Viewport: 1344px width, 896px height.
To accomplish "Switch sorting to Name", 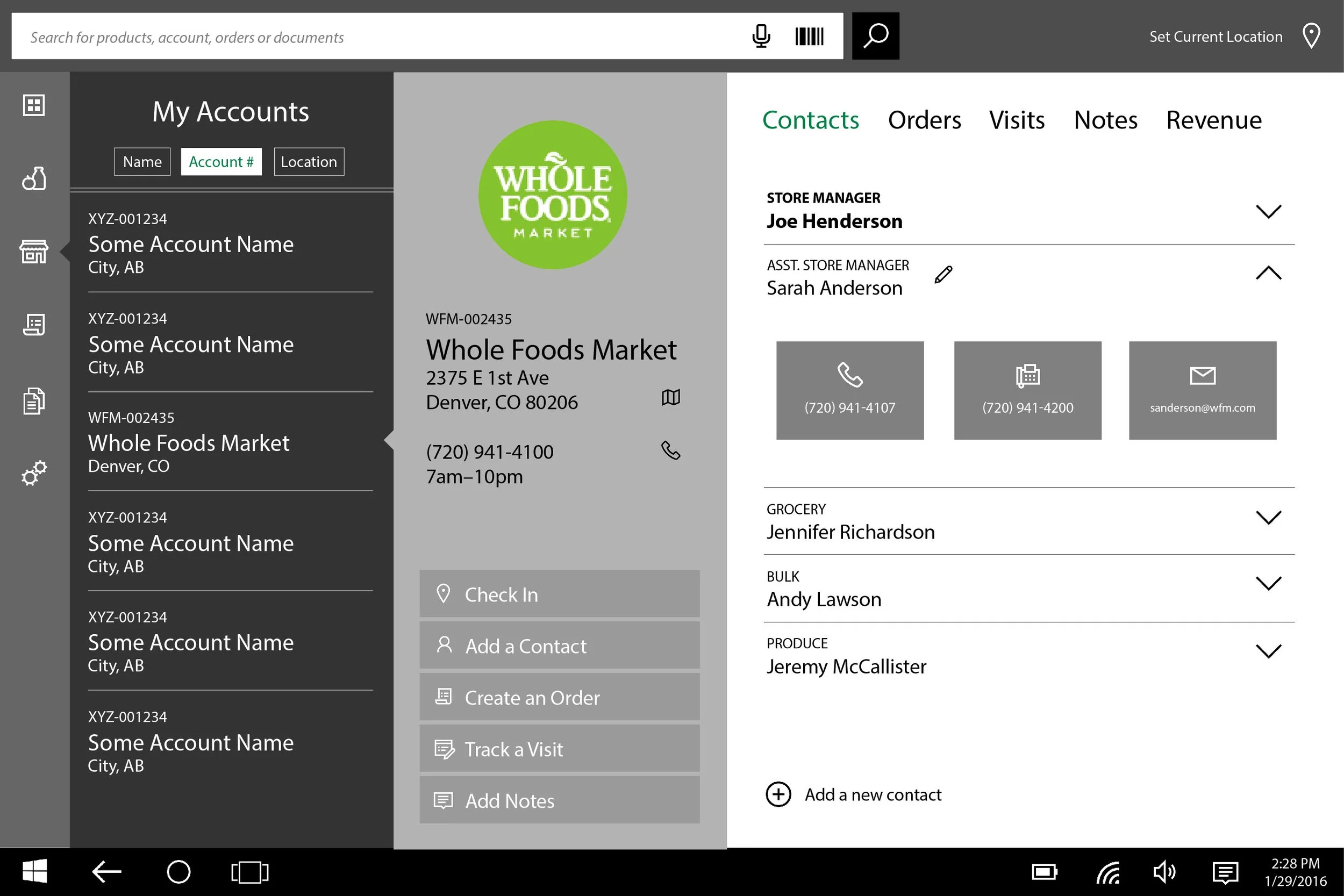I will (x=142, y=161).
